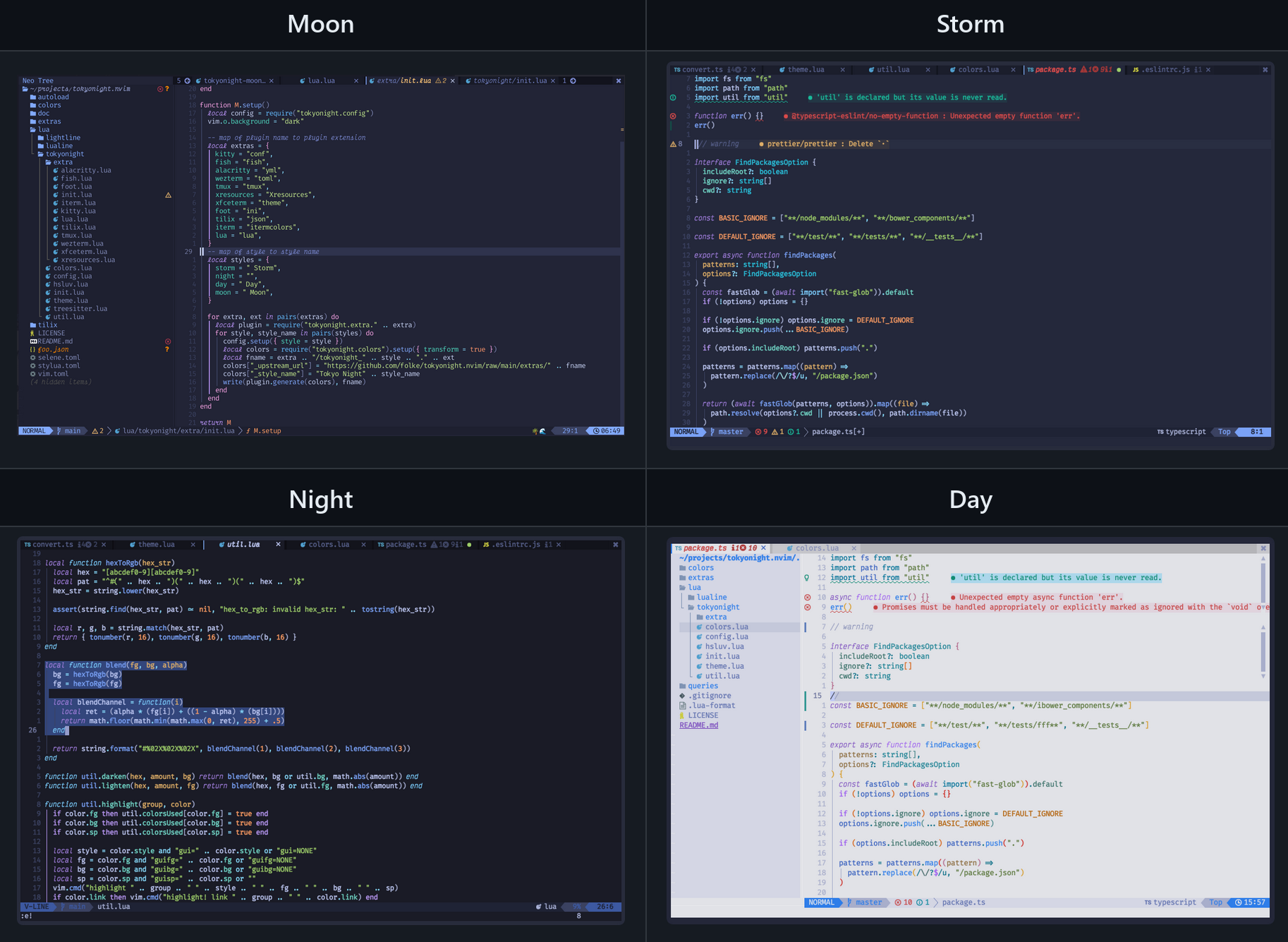Open .gitignore in Day tree
Viewport: 1288px width, 942px height.
(705, 696)
